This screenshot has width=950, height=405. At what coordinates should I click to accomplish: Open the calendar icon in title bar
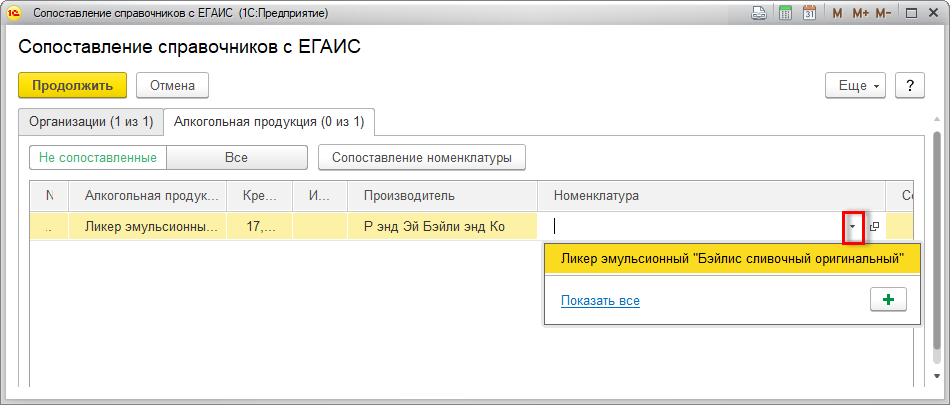coord(809,14)
